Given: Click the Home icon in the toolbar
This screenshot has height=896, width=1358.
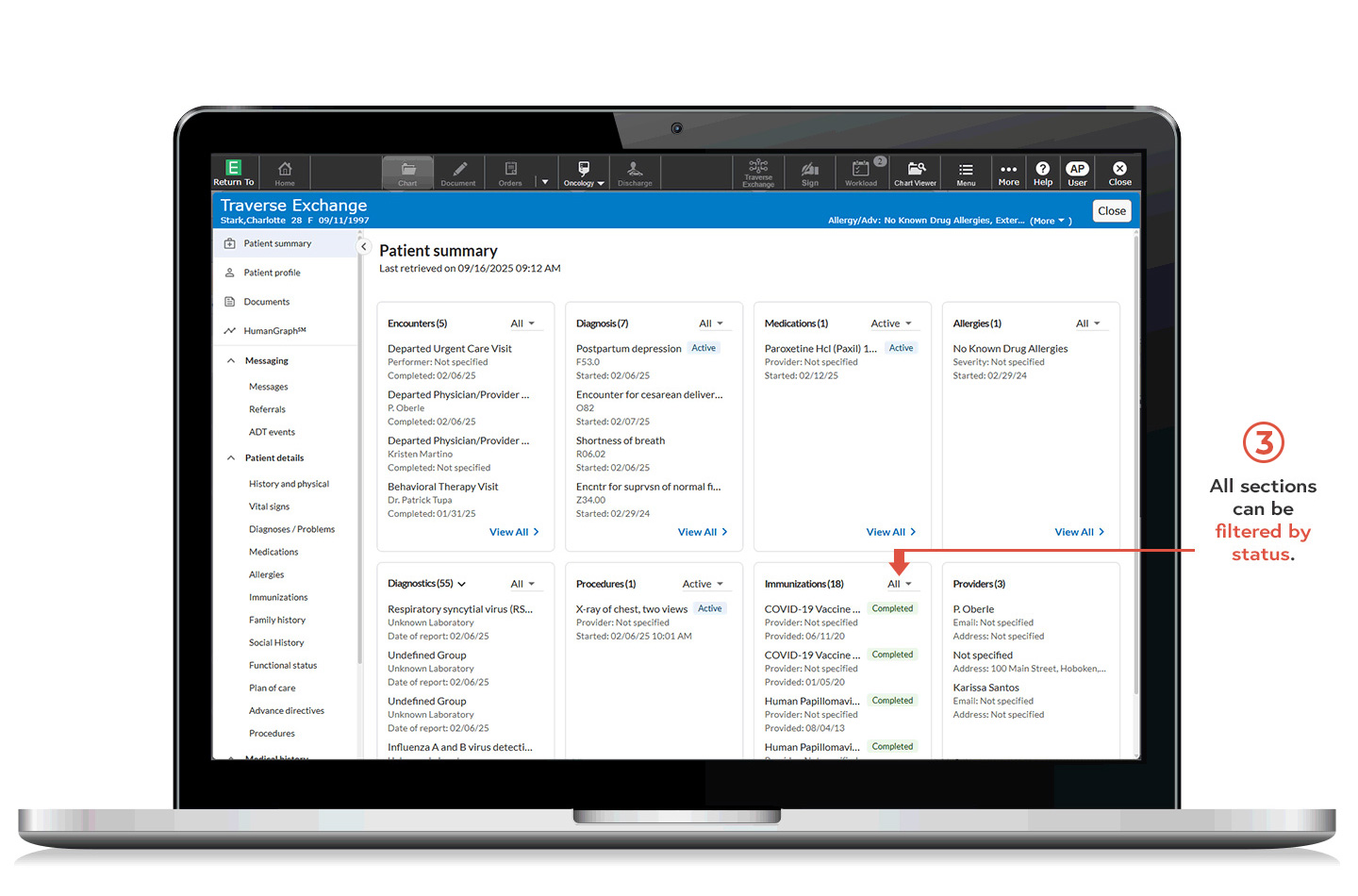Looking at the screenshot, I should coord(284,173).
